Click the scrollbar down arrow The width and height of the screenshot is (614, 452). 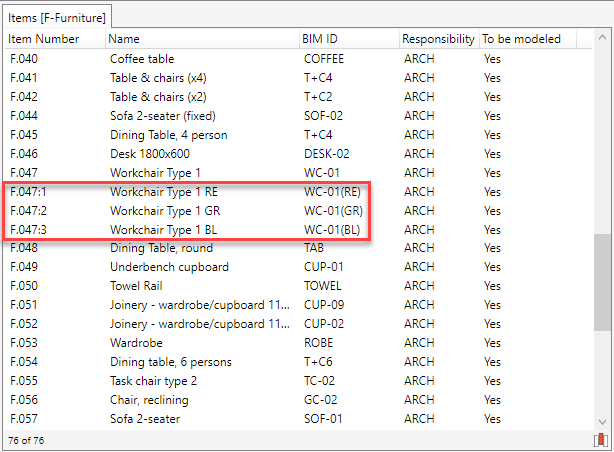coord(603,421)
